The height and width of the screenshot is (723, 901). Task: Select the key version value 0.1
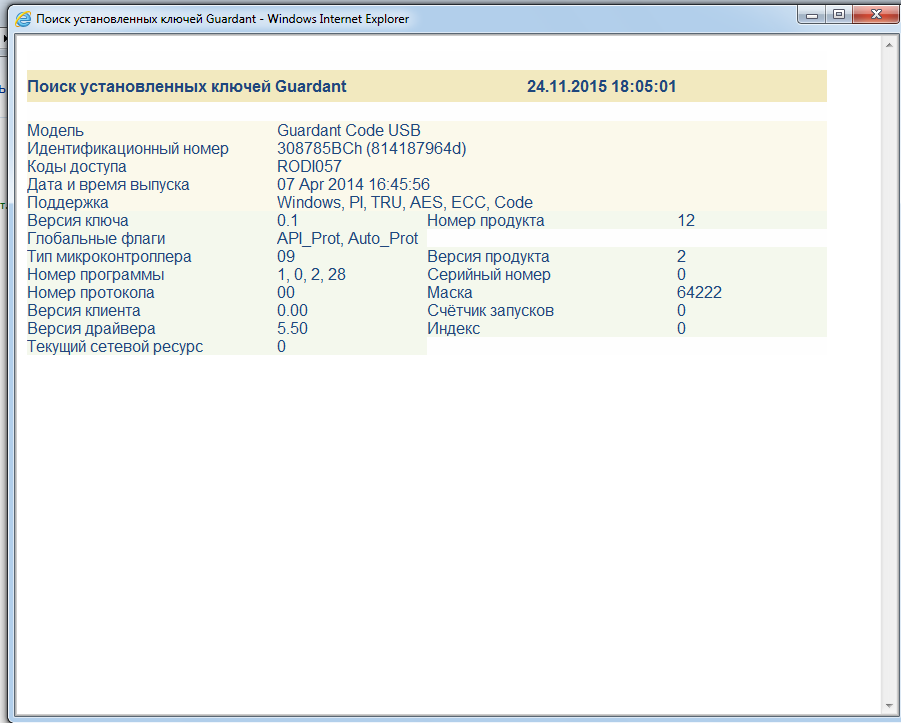[x=288, y=221]
